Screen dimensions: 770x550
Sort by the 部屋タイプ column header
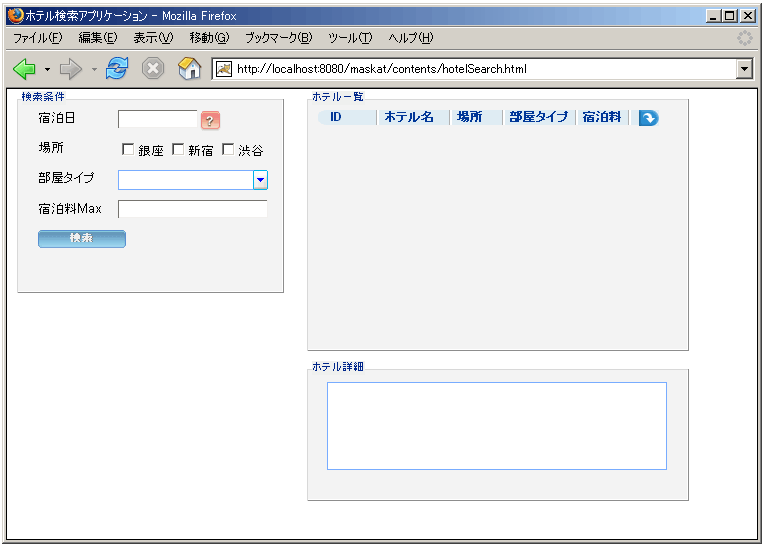tap(539, 117)
